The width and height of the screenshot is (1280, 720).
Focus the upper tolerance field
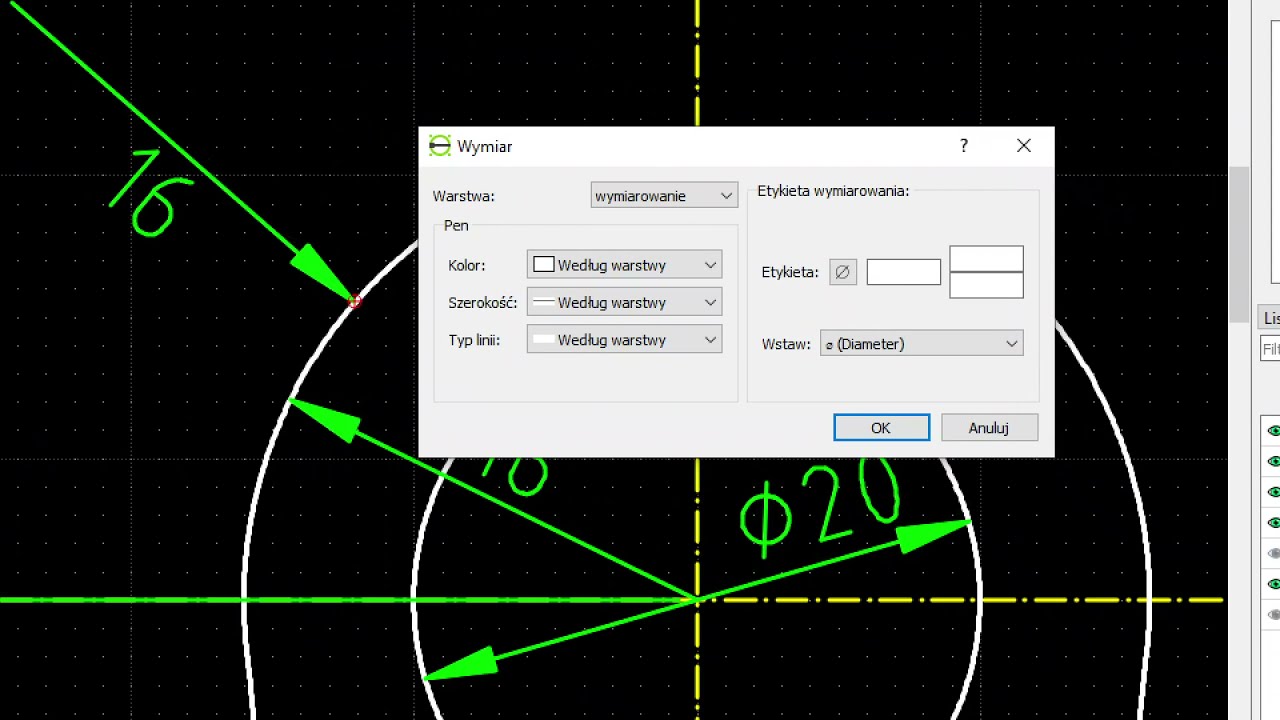(x=986, y=259)
